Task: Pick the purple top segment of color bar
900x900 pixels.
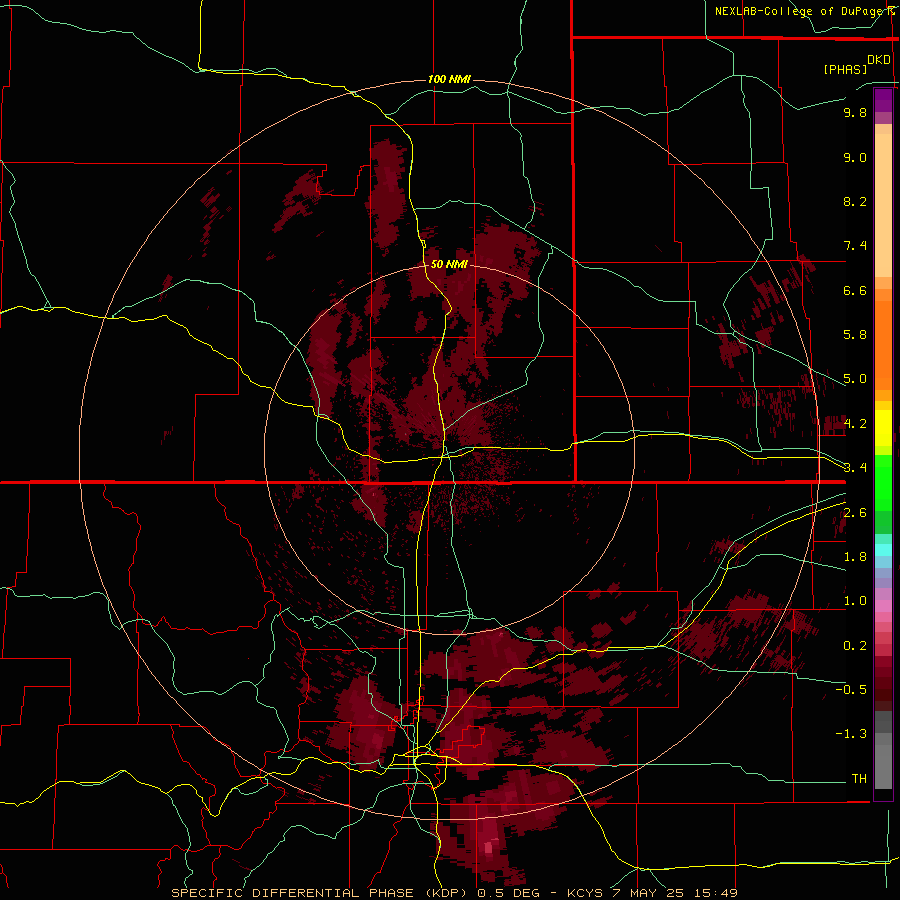Action: pos(883,100)
